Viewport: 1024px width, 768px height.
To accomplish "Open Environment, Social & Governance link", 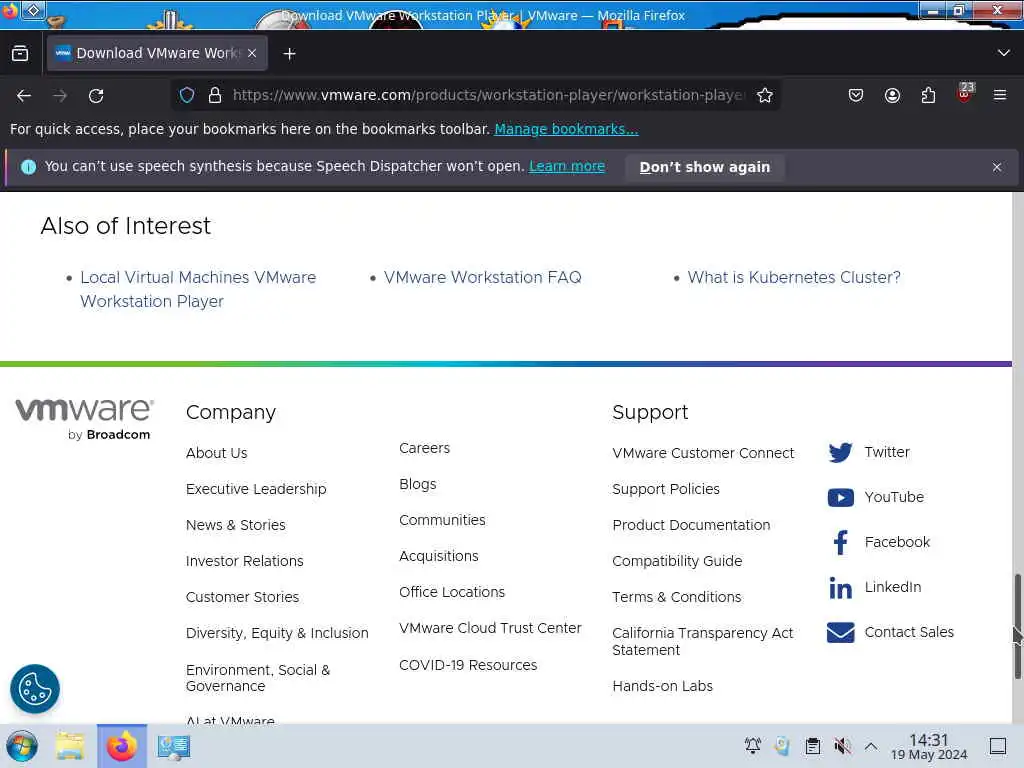I will point(258,678).
